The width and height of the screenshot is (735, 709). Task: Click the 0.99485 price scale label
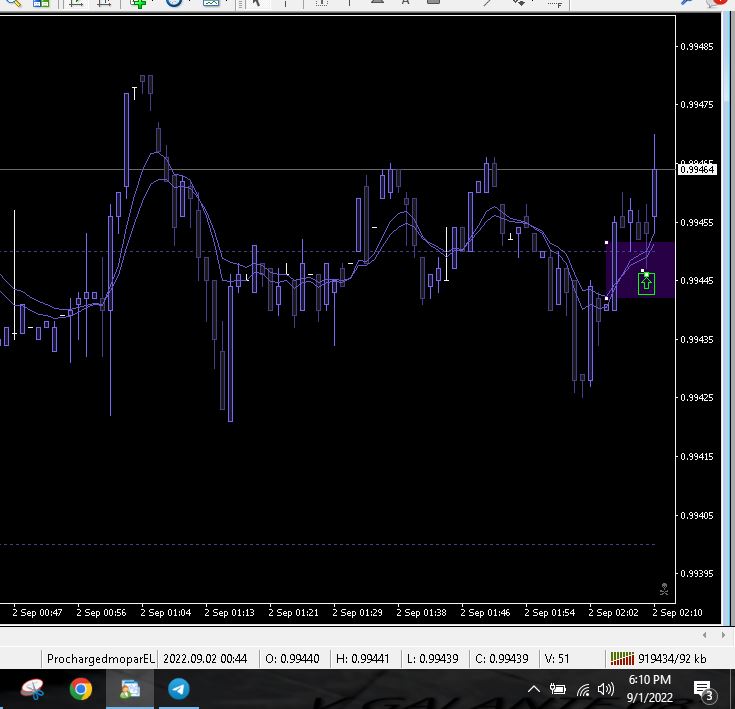(697, 46)
